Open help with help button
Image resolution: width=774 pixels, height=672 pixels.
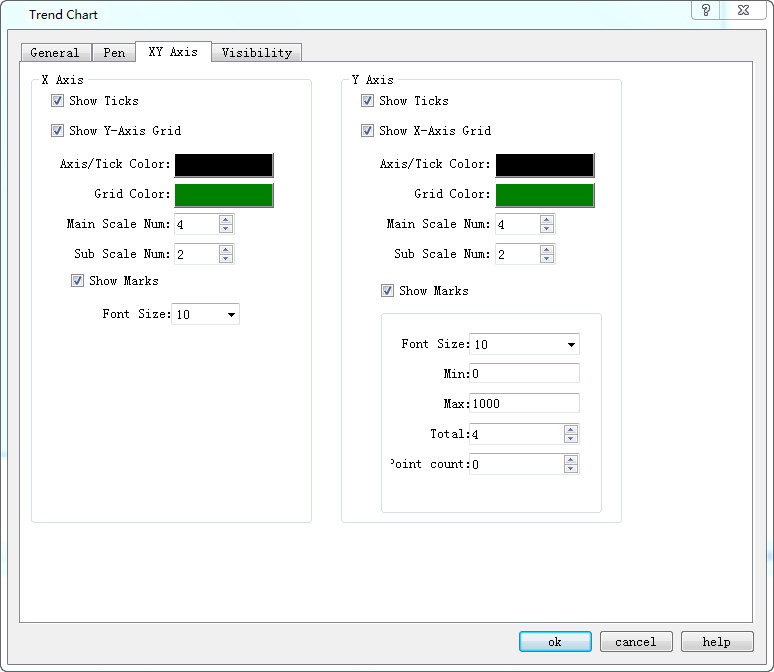tap(717, 642)
